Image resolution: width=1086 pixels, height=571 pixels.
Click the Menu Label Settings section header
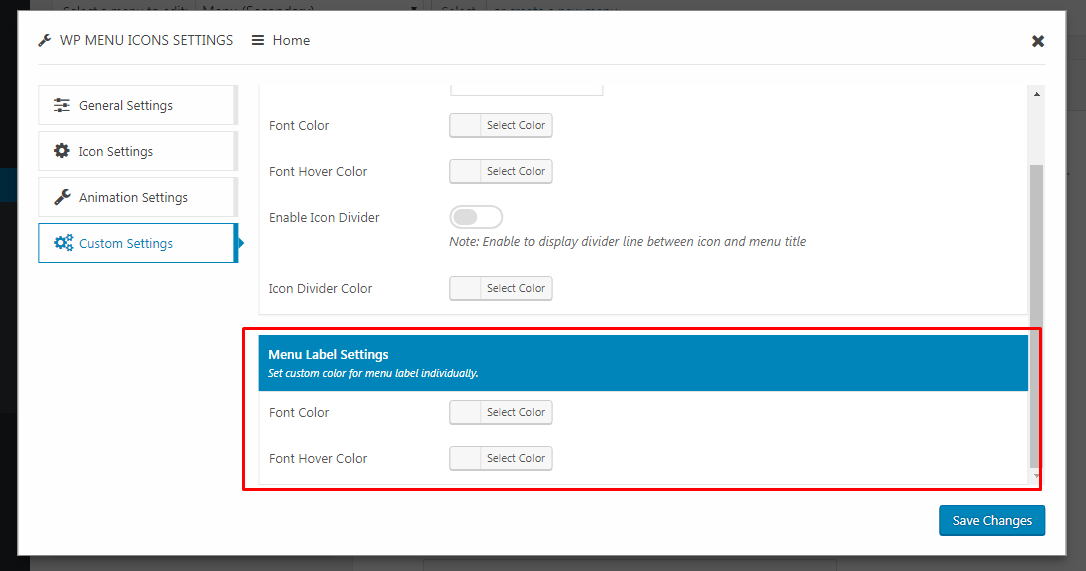[x=643, y=362]
